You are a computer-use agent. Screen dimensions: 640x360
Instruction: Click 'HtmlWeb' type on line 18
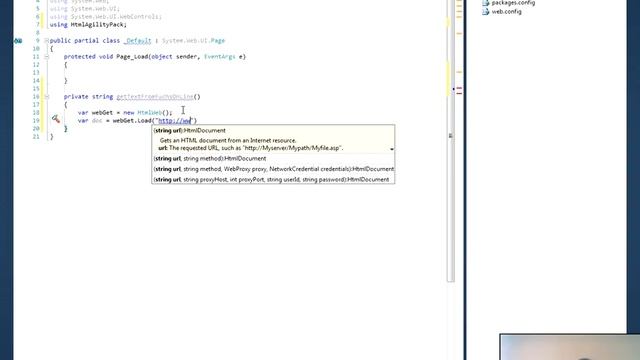click(149, 113)
